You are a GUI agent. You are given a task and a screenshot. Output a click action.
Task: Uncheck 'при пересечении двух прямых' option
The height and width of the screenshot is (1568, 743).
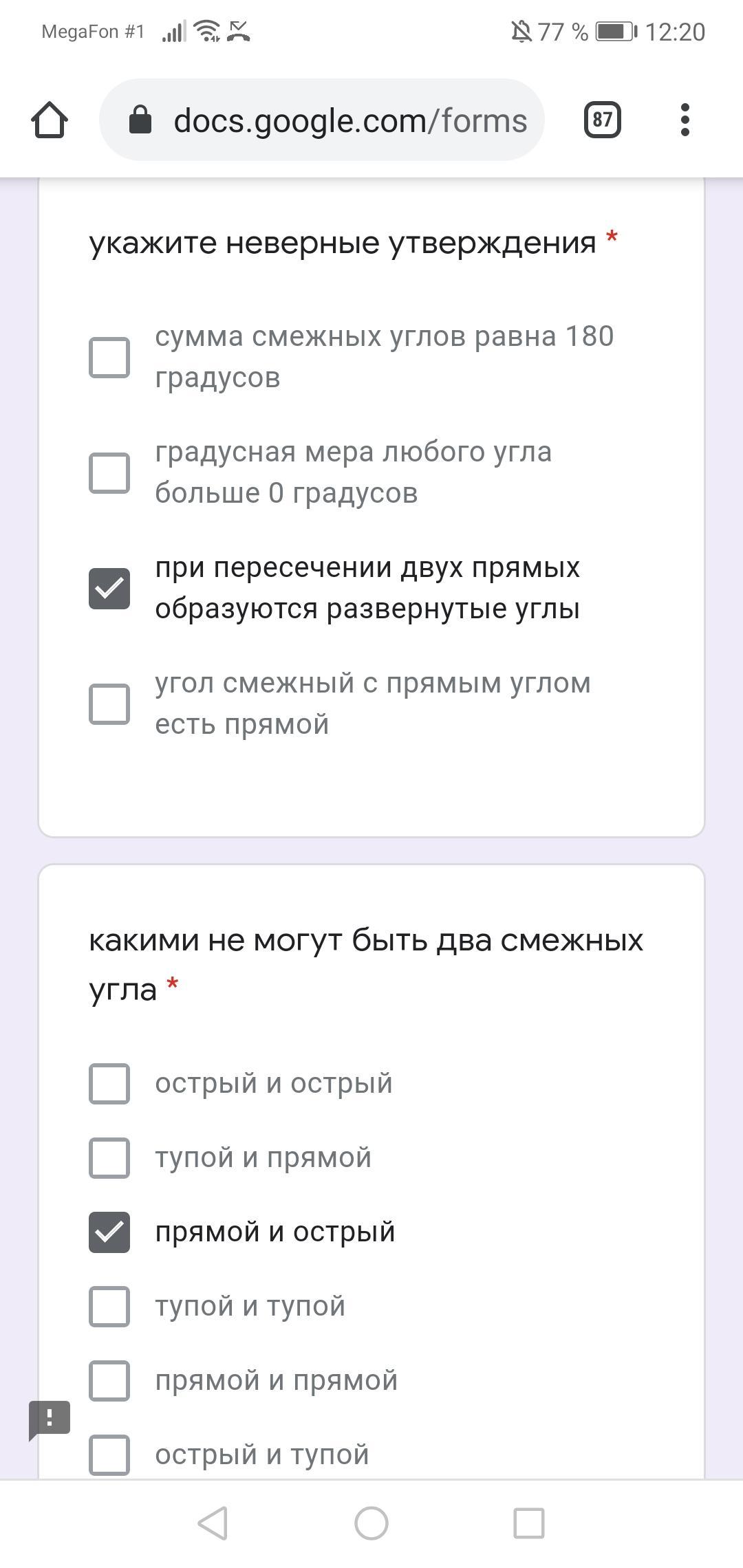109,589
